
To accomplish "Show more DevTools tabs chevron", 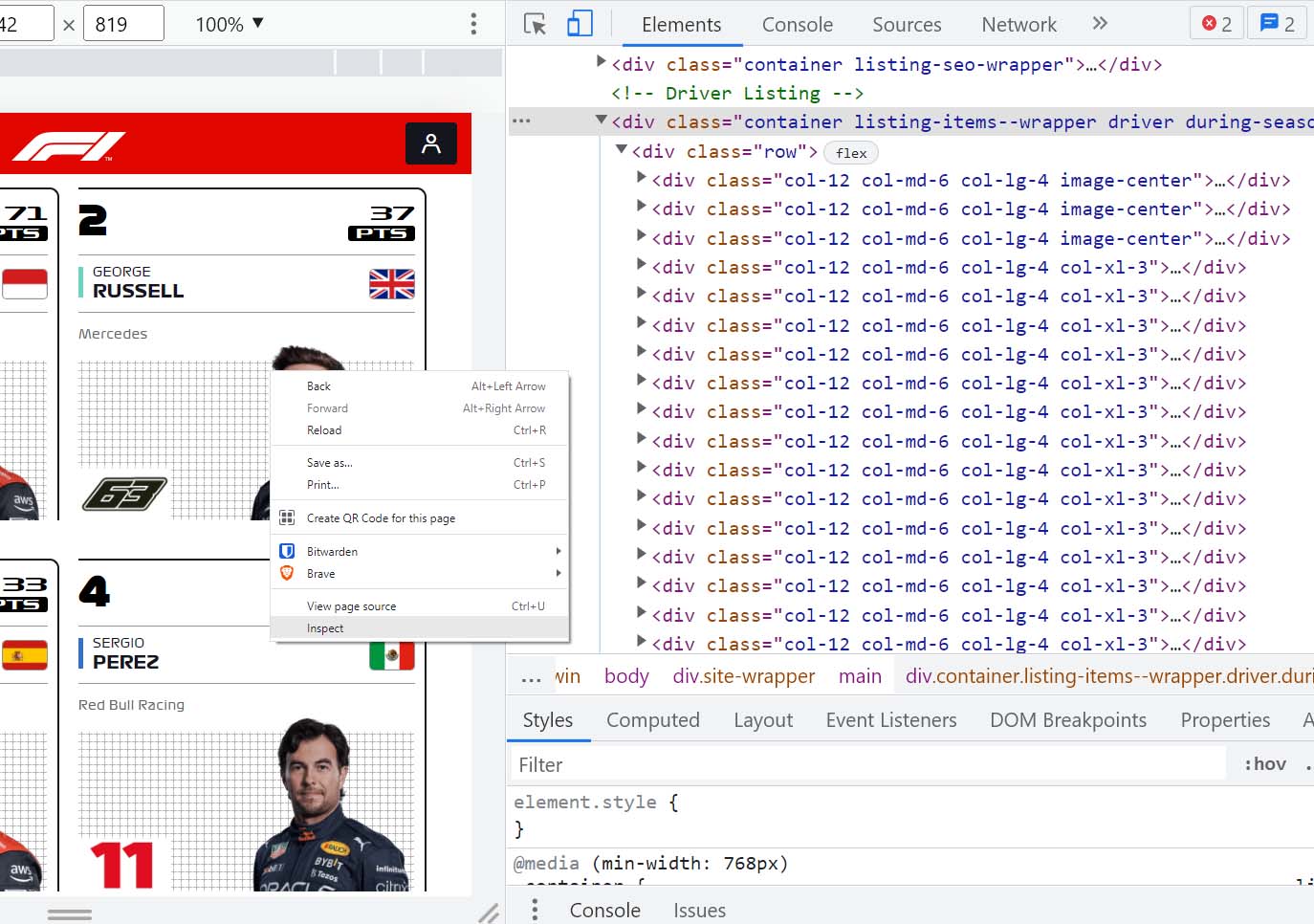I will pos(1100,24).
